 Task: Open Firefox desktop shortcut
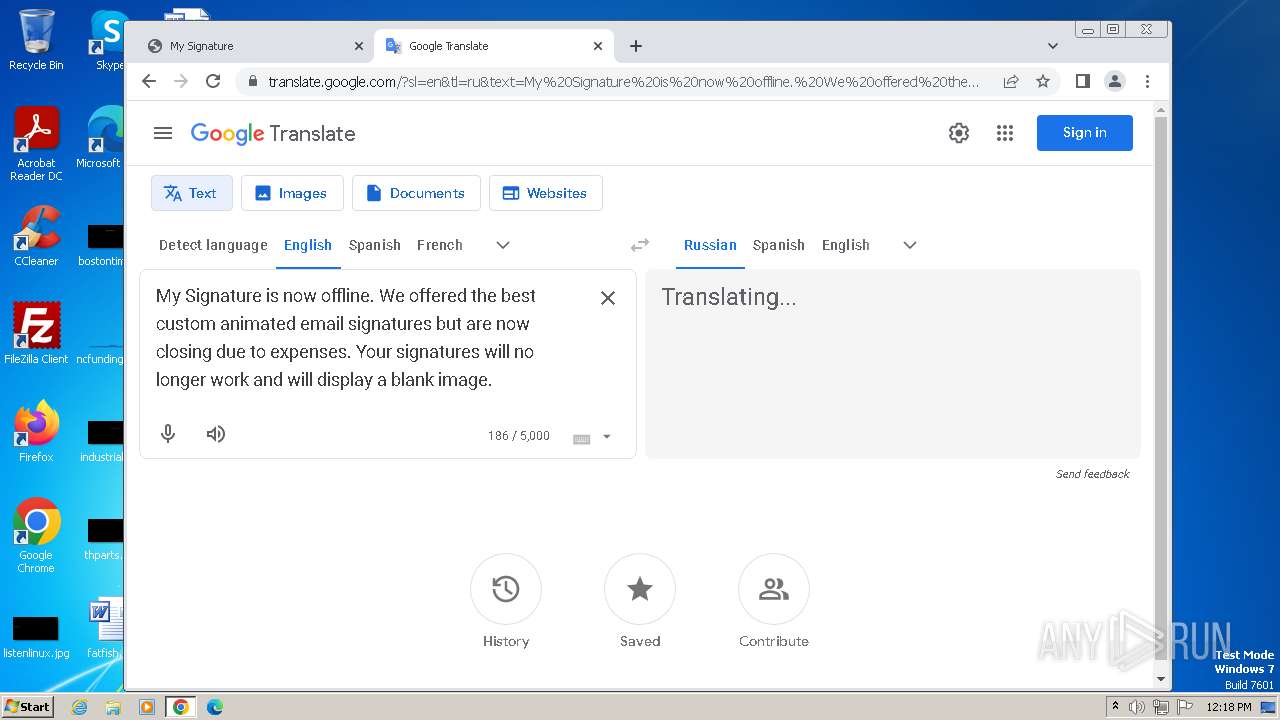click(36, 431)
